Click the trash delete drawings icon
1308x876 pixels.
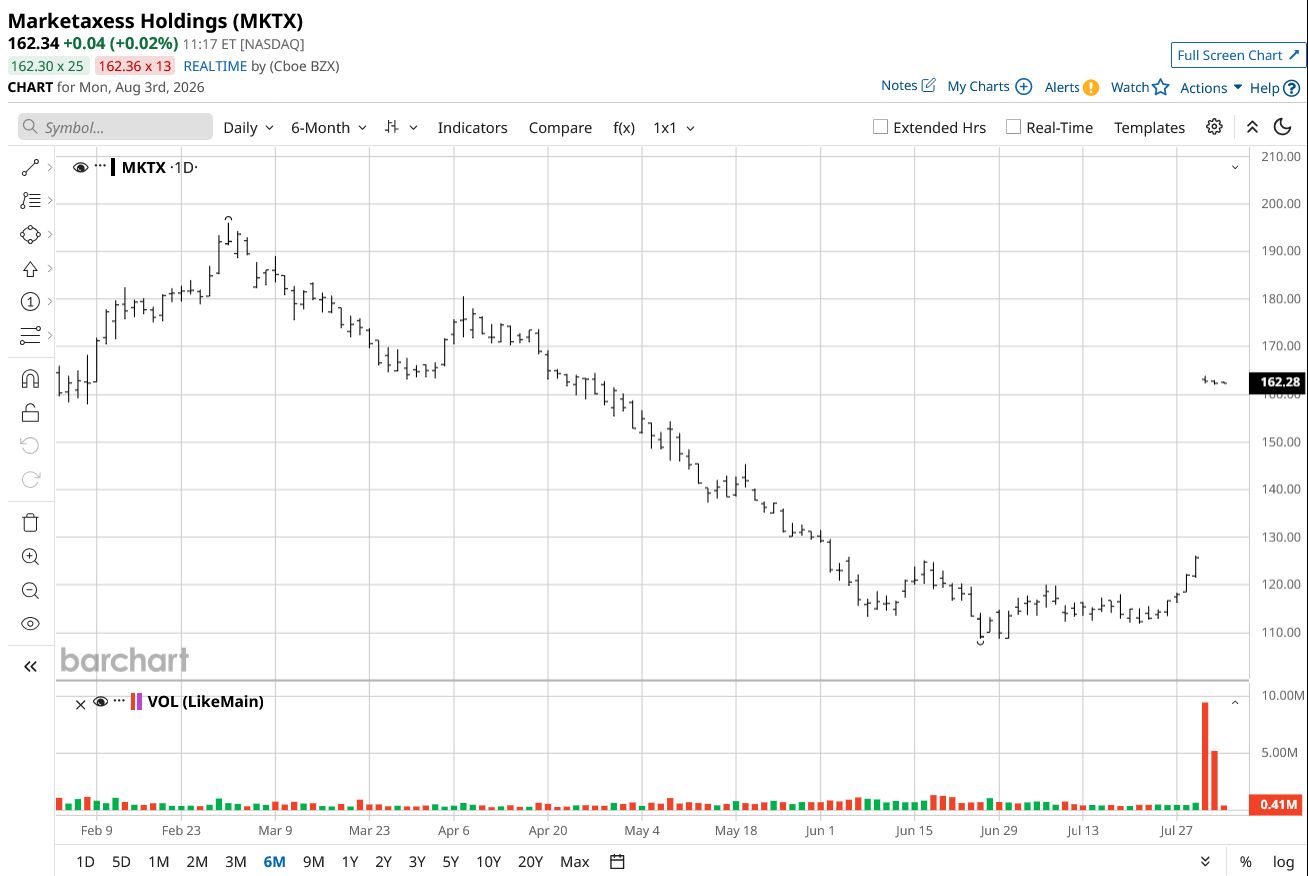tap(30, 522)
